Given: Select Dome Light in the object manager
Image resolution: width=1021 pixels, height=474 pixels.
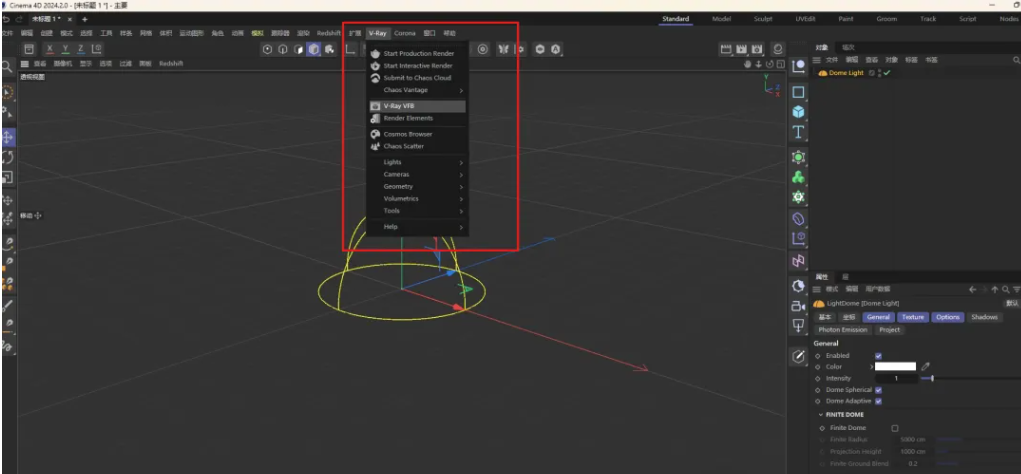Looking at the screenshot, I should 840,73.
